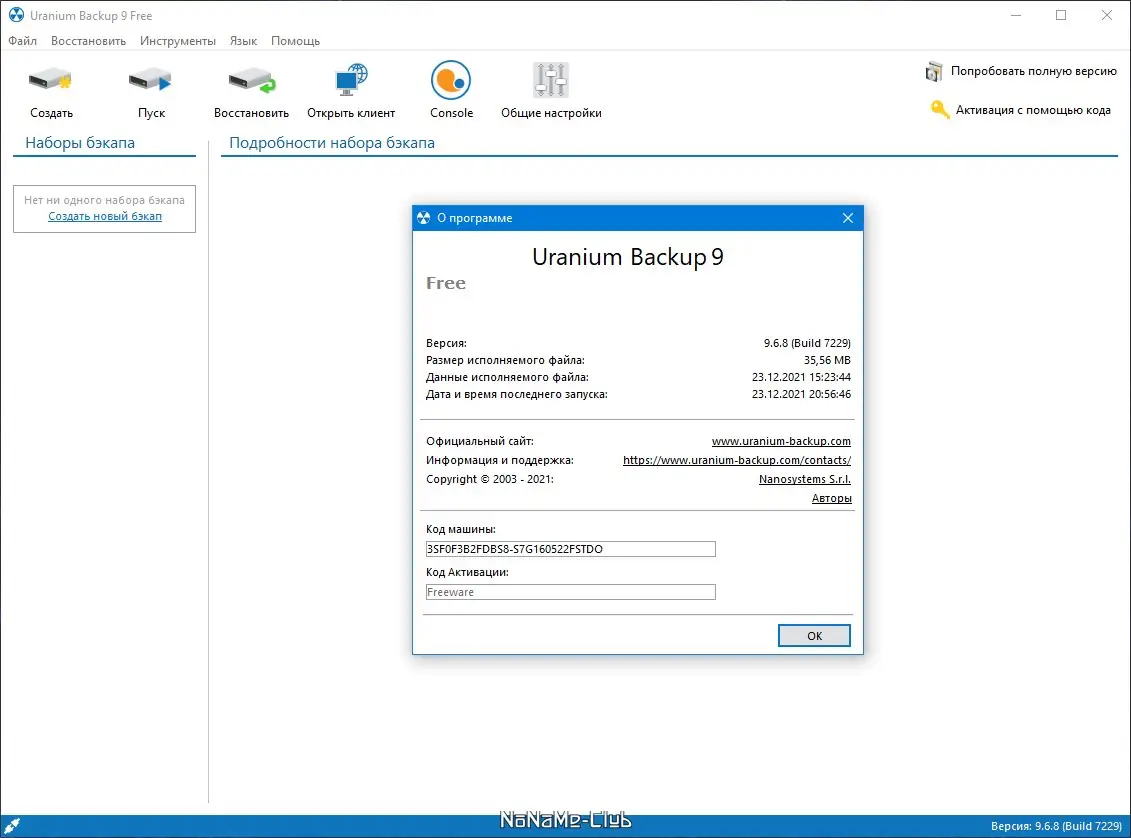Open the Восстановить menu in menu bar
Screen dimensions: 1131x838
coord(88,41)
